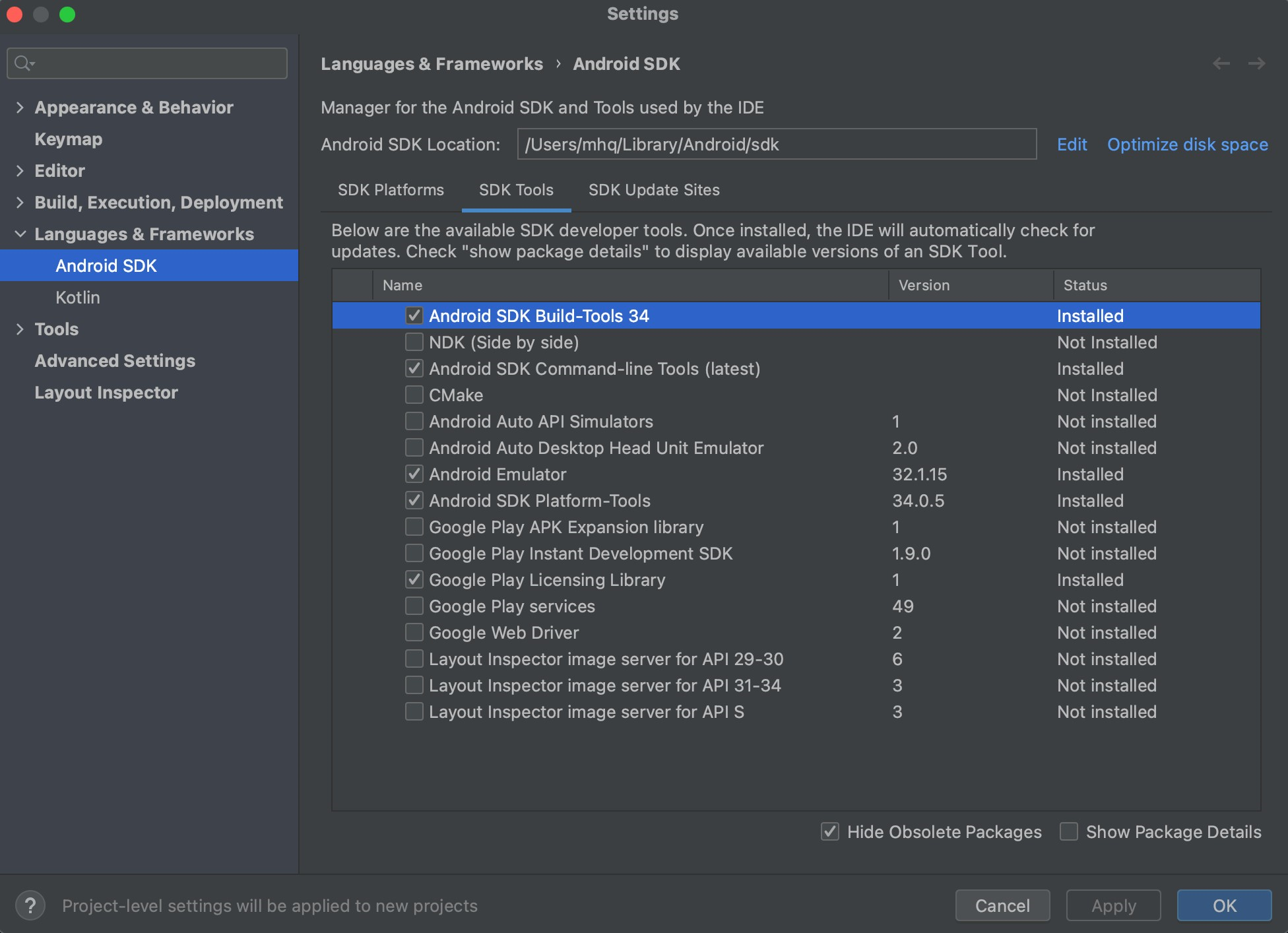Switch to the SDK Platforms tab
The height and width of the screenshot is (933, 1288).
(390, 190)
